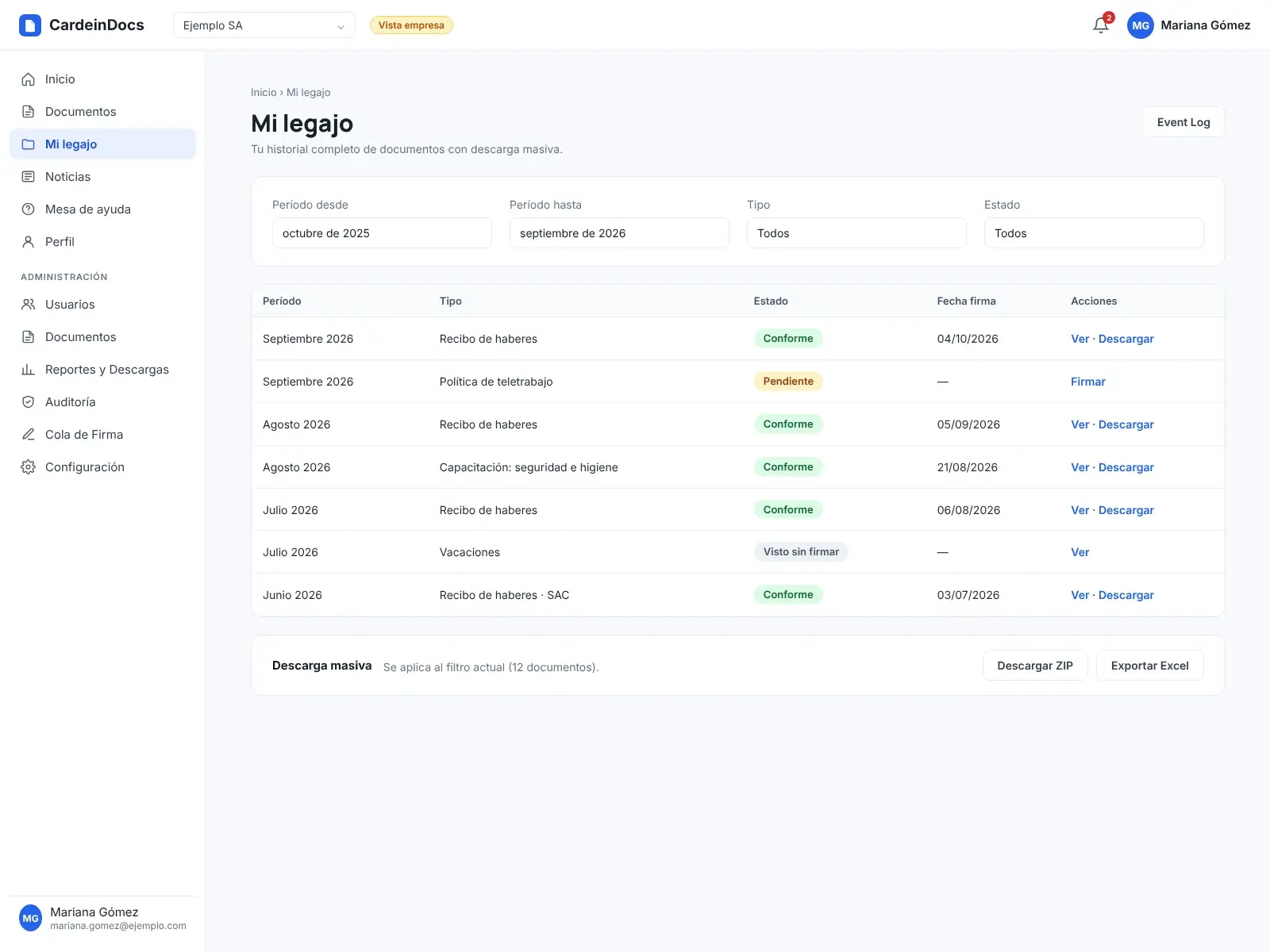Click the Reportes y Descargas chart icon
The height and width of the screenshot is (952, 1270).
[29, 370]
